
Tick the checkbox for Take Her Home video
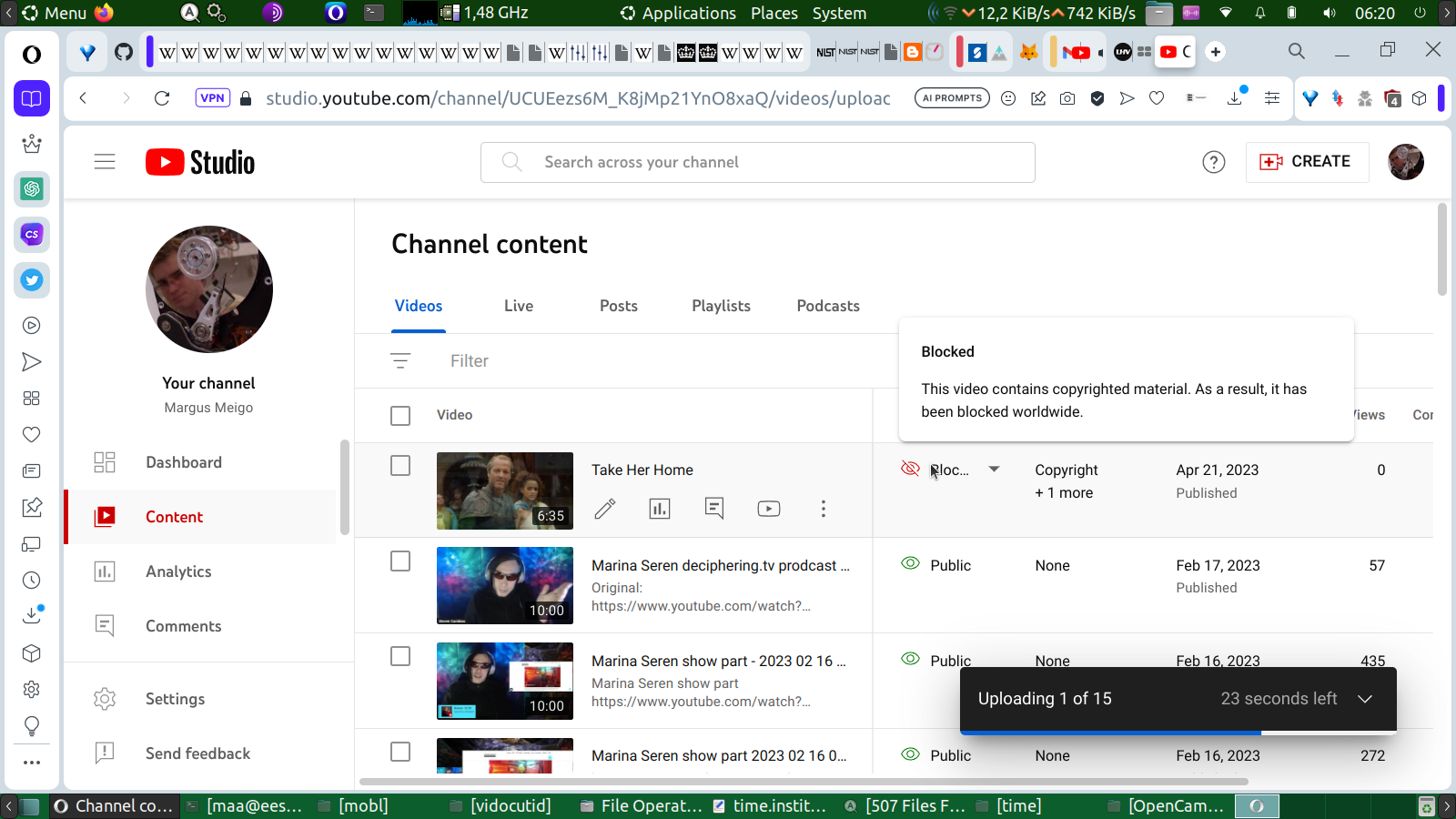[x=400, y=466]
